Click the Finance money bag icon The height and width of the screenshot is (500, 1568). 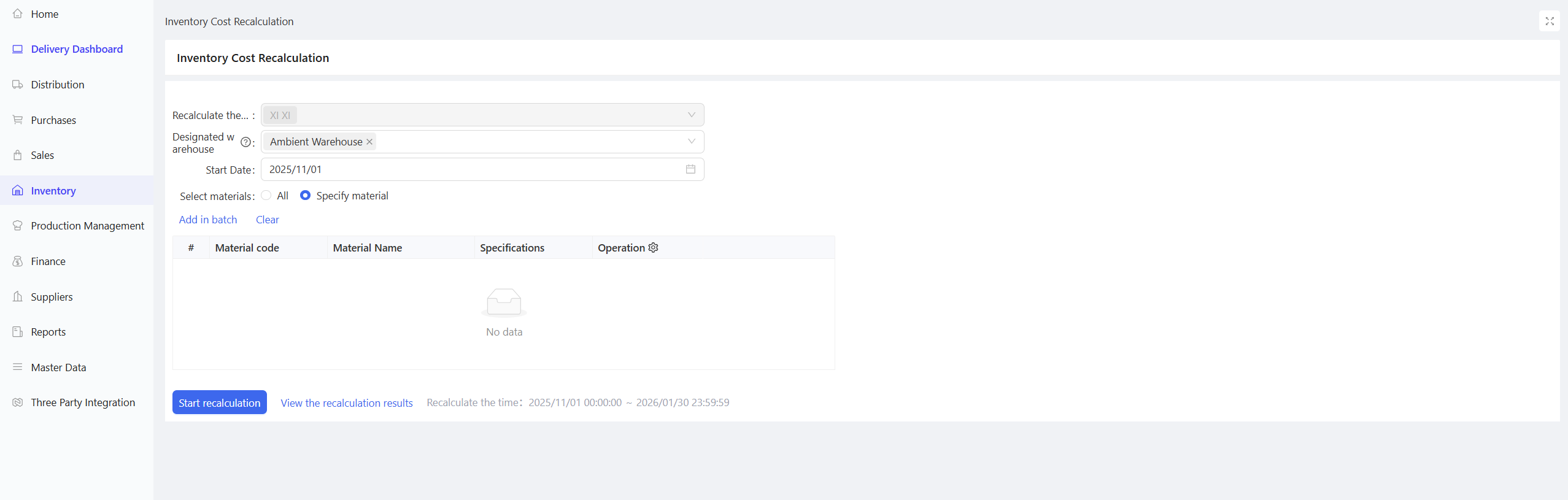pos(18,261)
